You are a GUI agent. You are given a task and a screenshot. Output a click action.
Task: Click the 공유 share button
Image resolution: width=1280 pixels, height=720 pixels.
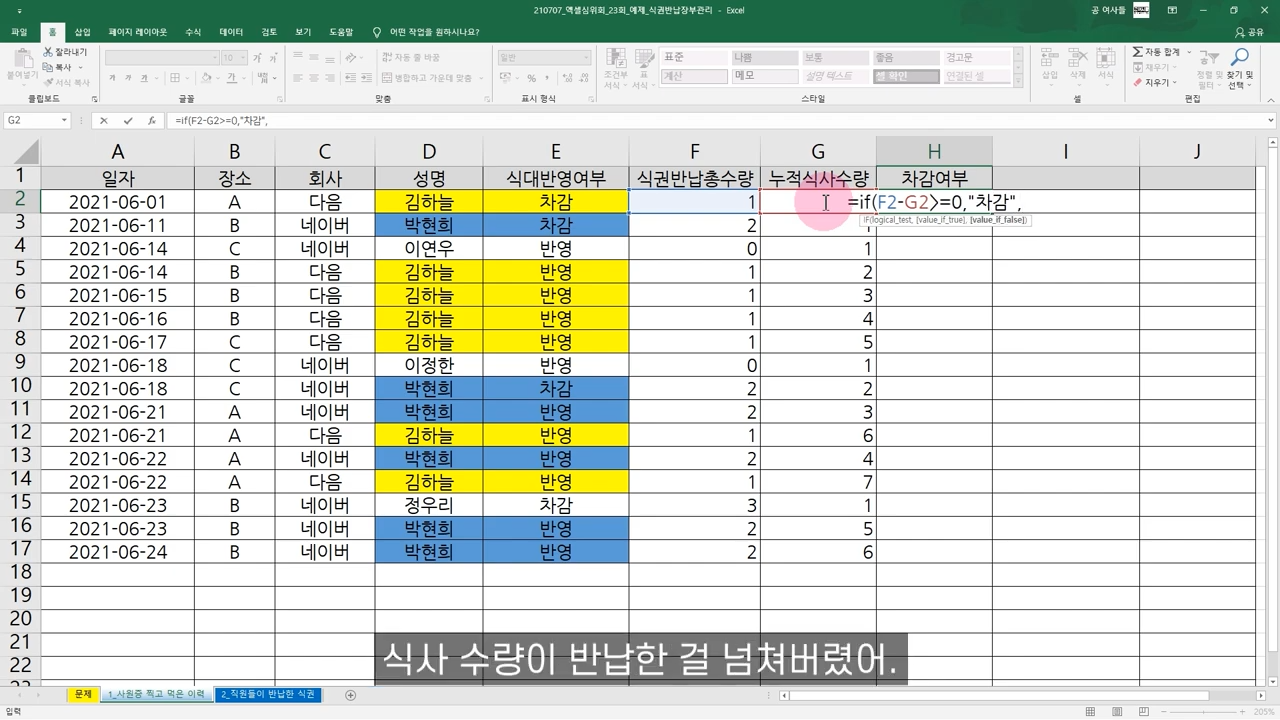point(1256,31)
